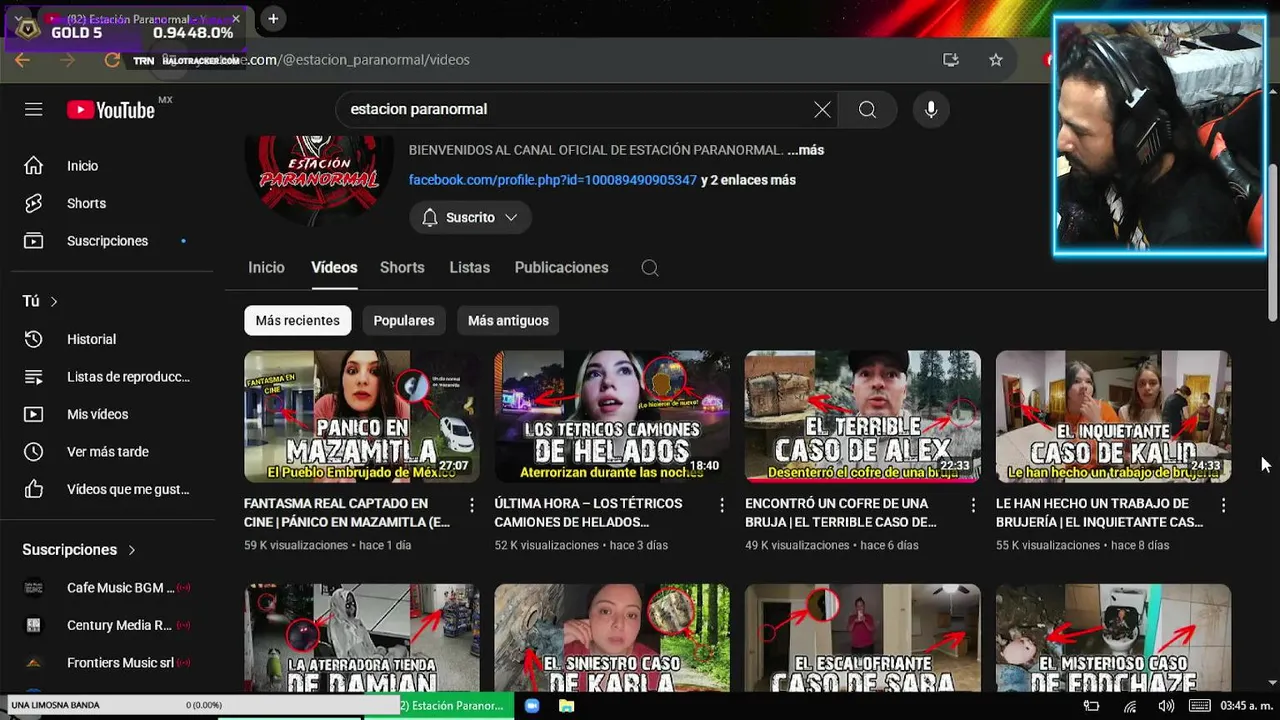
Task: Open the Fantasma Real Captado en Cine title
Action: (347, 513)
